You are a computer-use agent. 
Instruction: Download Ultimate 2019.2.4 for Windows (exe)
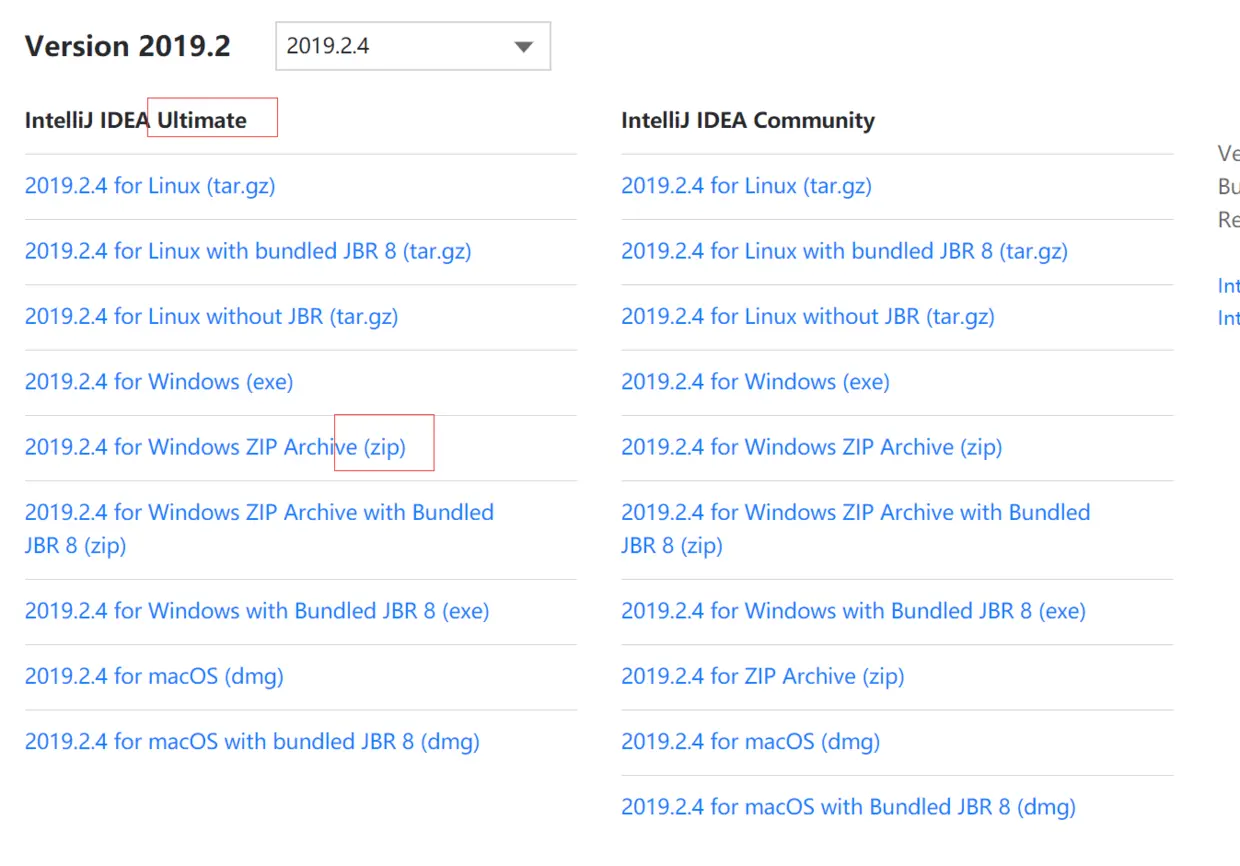(x=159, y=382)
